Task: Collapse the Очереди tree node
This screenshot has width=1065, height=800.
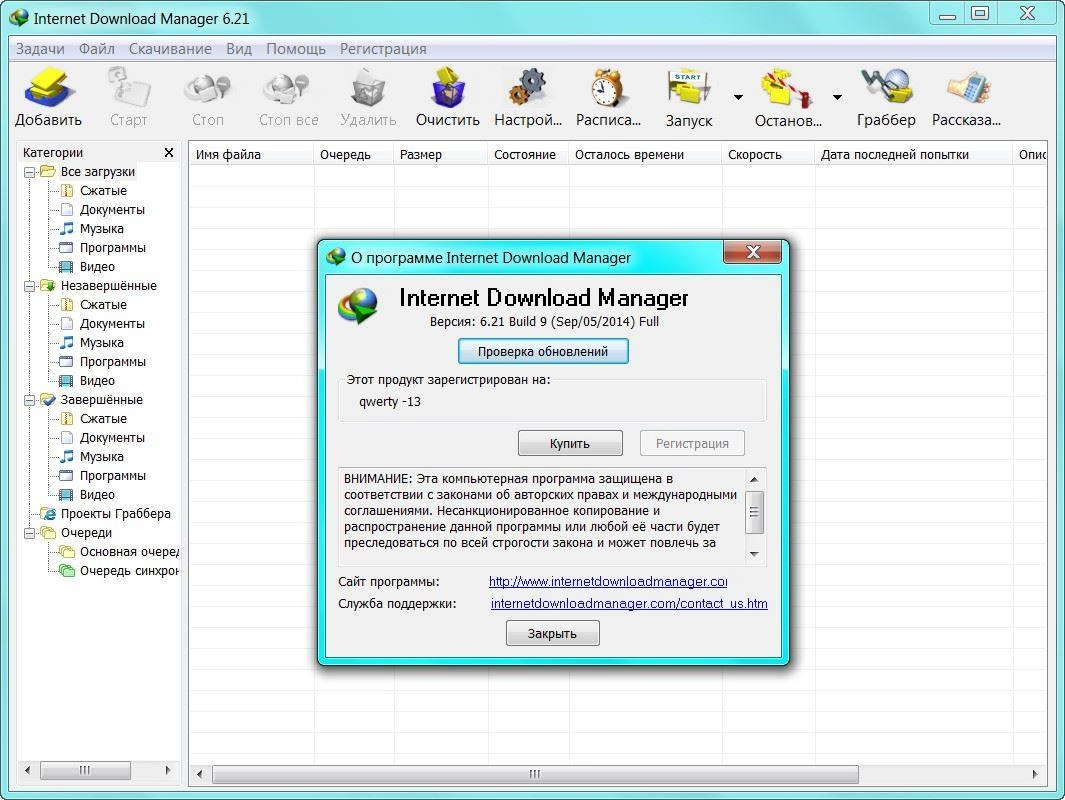Action: click(x=29, y=533)
